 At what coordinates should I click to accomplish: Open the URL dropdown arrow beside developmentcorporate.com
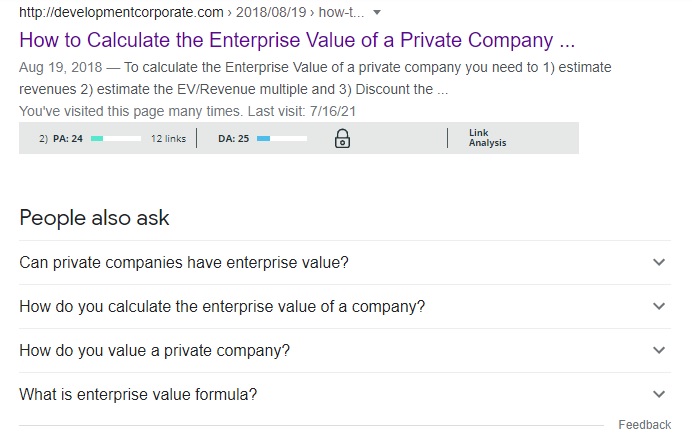coord(376,12)
